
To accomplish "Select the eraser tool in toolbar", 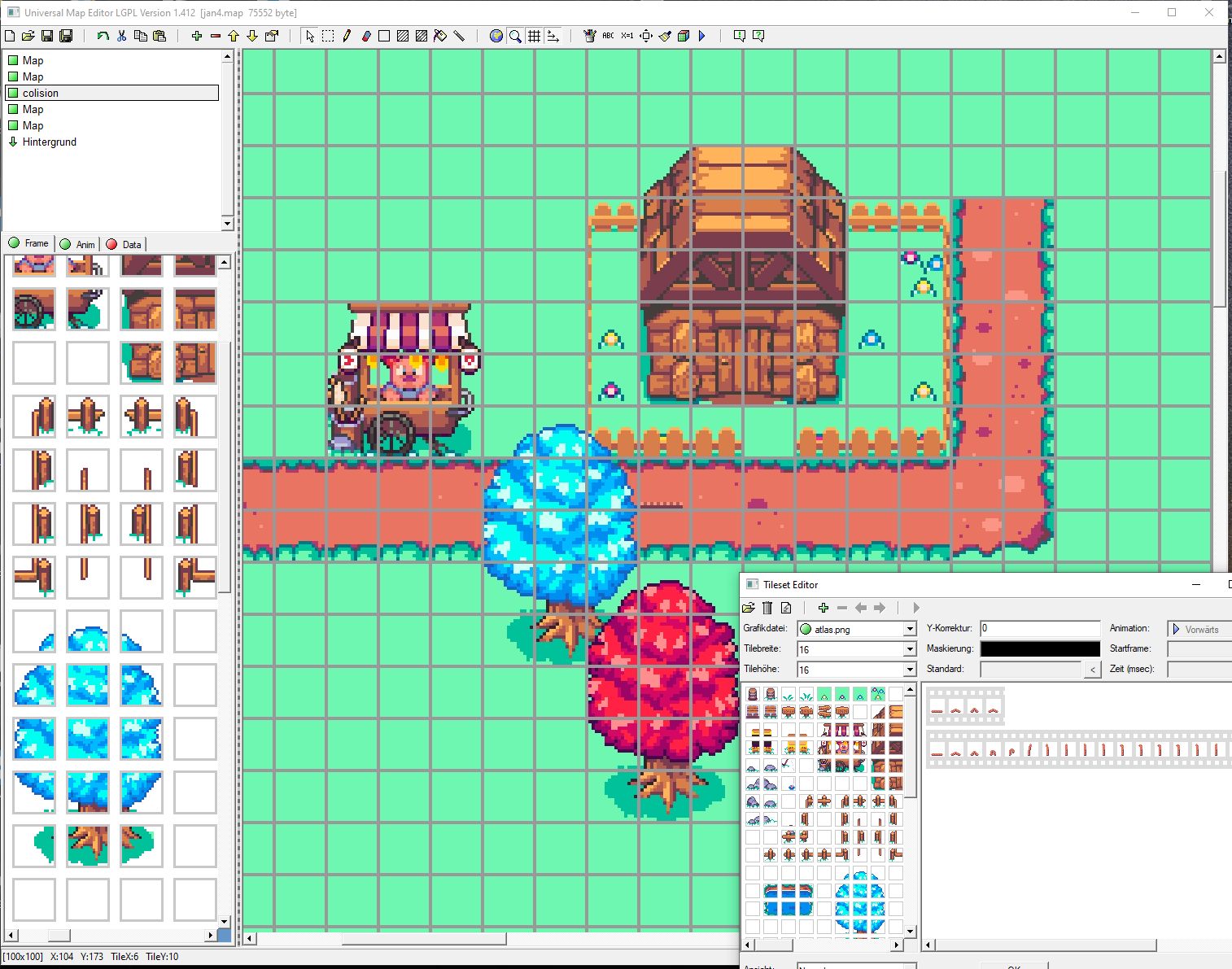I will (x=365, y=36).
